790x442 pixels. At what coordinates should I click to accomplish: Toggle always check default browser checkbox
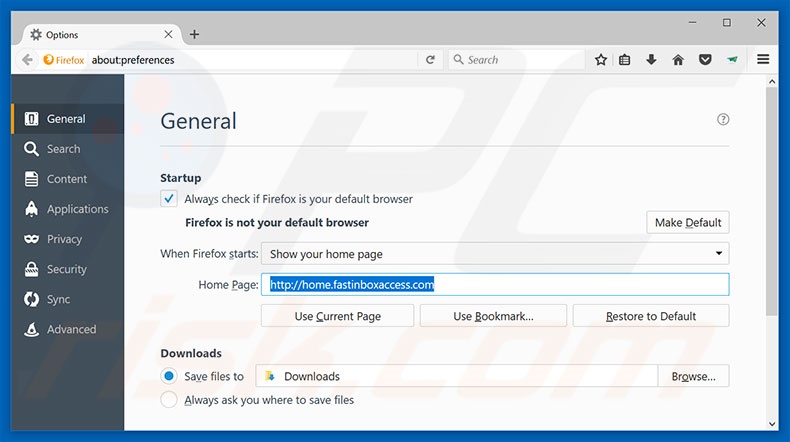tap(169, 199)
